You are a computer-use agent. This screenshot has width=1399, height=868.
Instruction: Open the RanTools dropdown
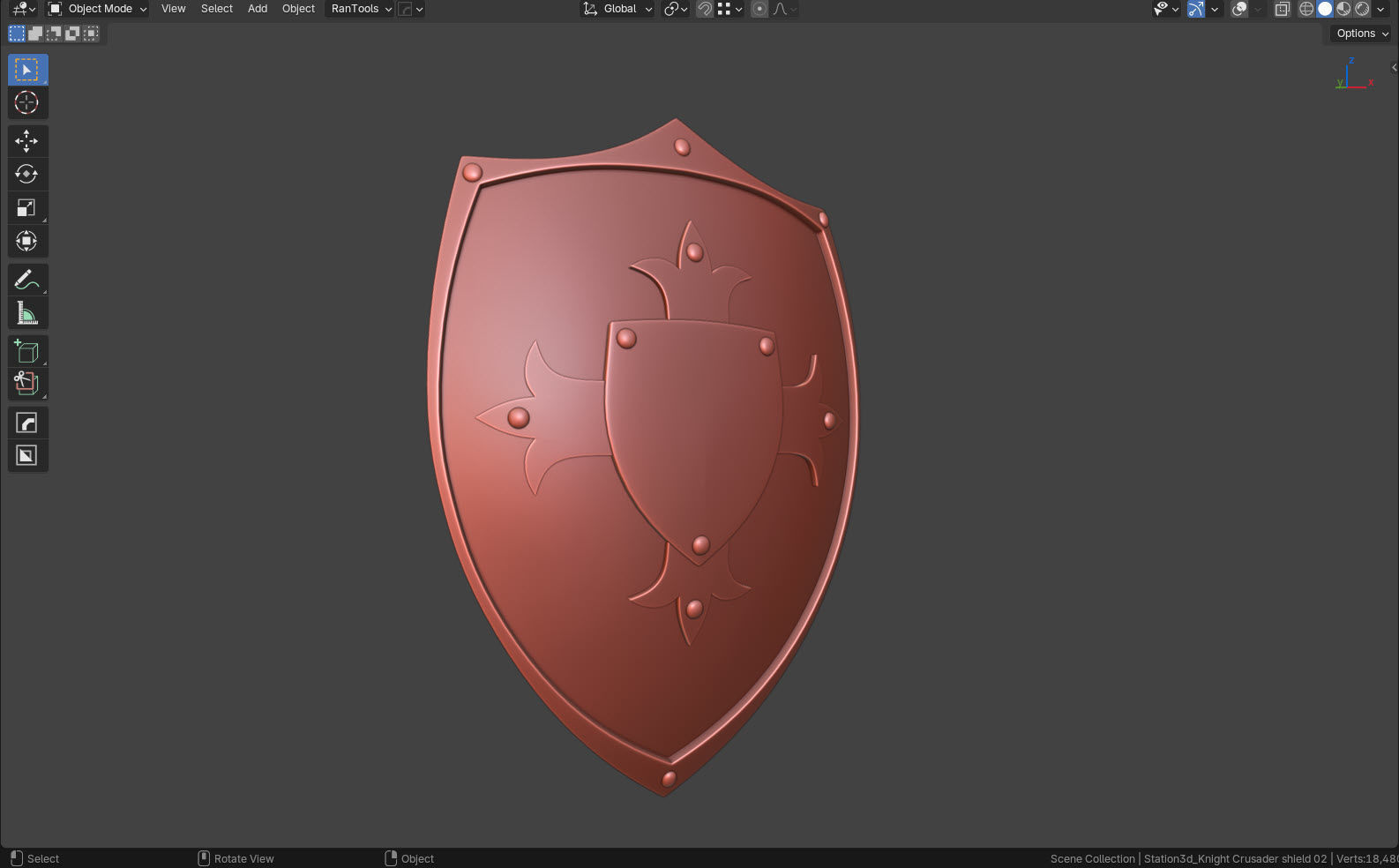click(360, 9)
